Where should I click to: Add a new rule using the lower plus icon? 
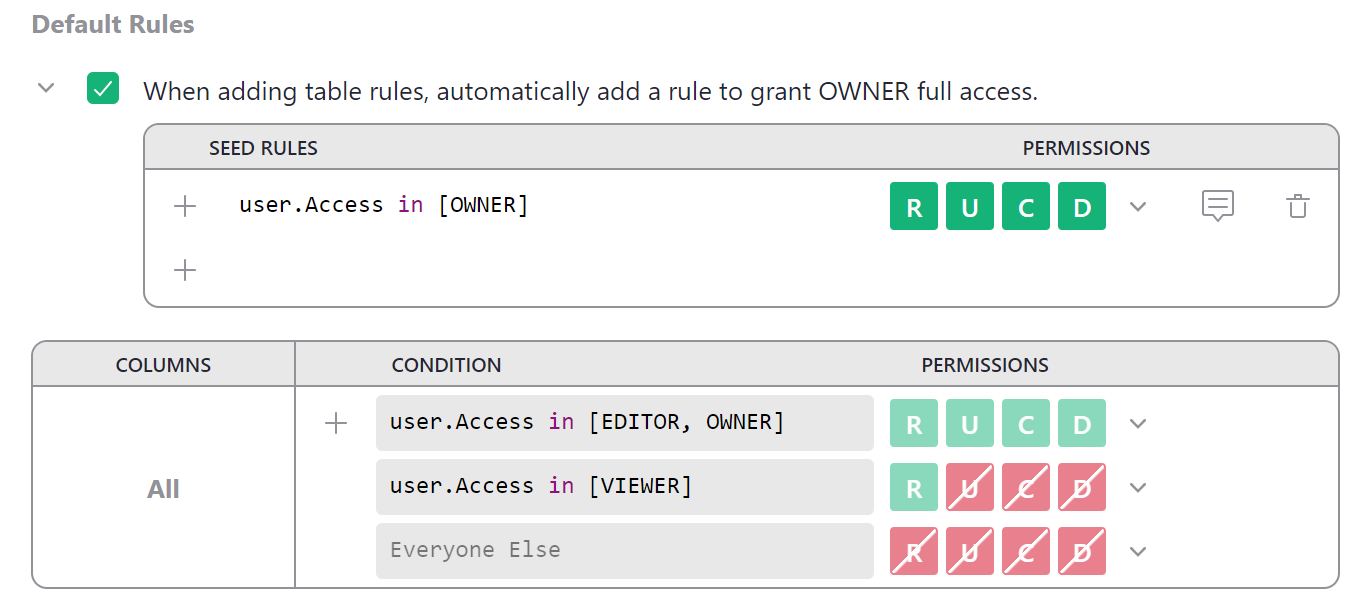click(185, 270)
